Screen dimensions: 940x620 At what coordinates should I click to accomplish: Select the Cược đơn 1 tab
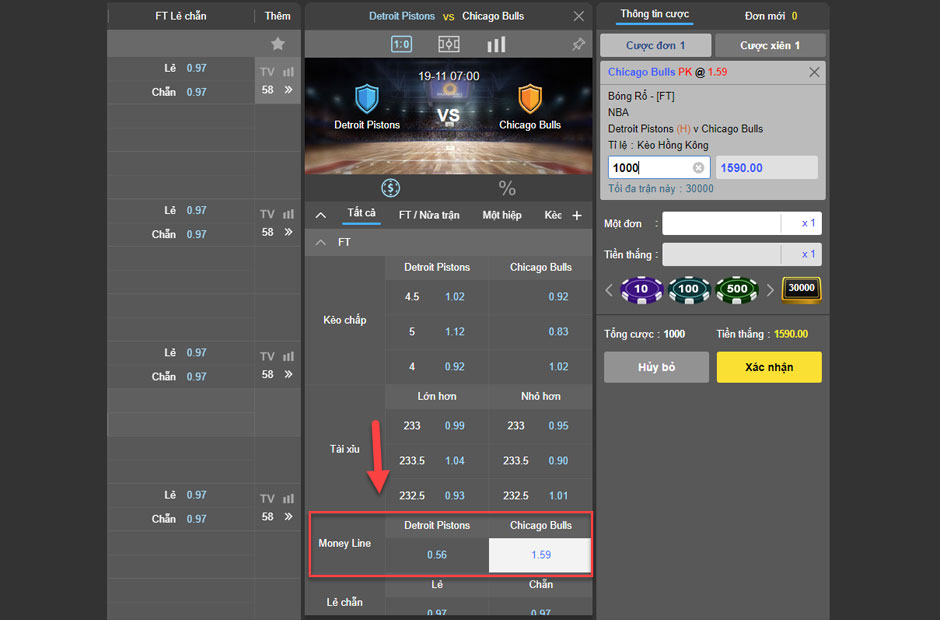tap(656, 46)
